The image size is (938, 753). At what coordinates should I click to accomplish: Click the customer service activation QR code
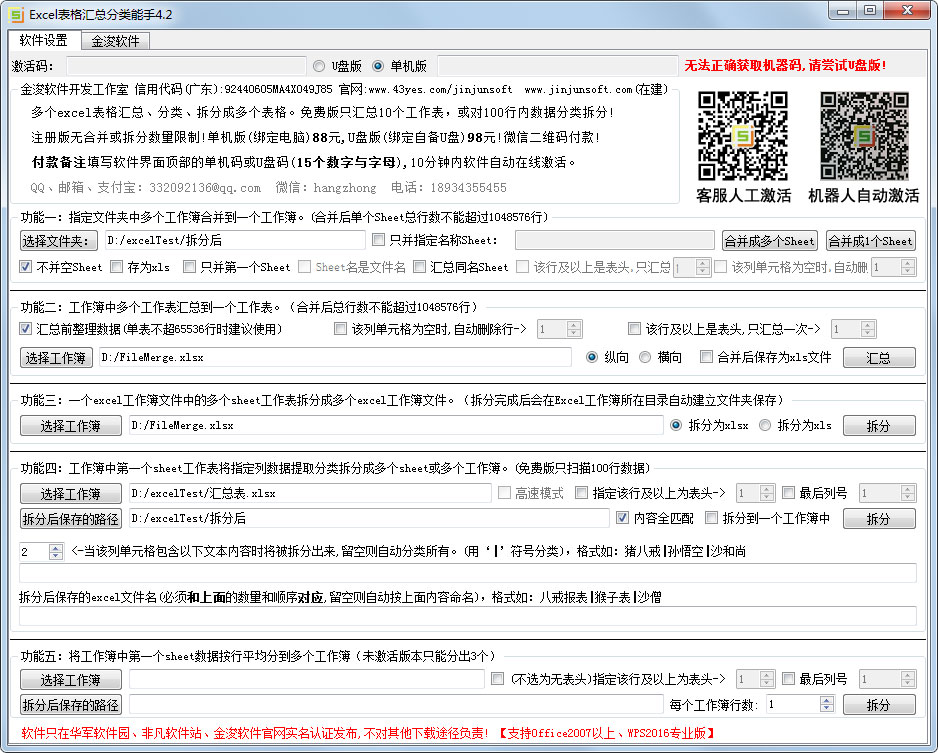[742, 135]
